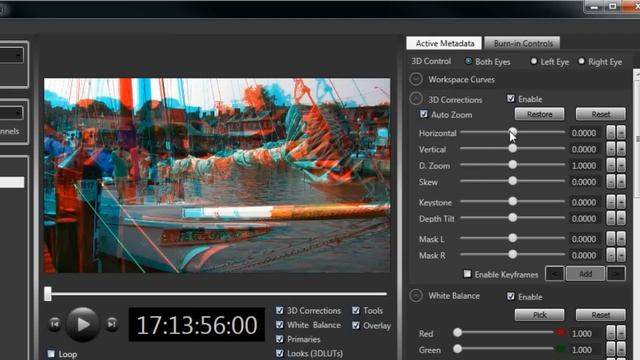Screen dimensions: 640x360
Task: Toggle the Looks (3DLUTs) checkbox
Action: 280,353
